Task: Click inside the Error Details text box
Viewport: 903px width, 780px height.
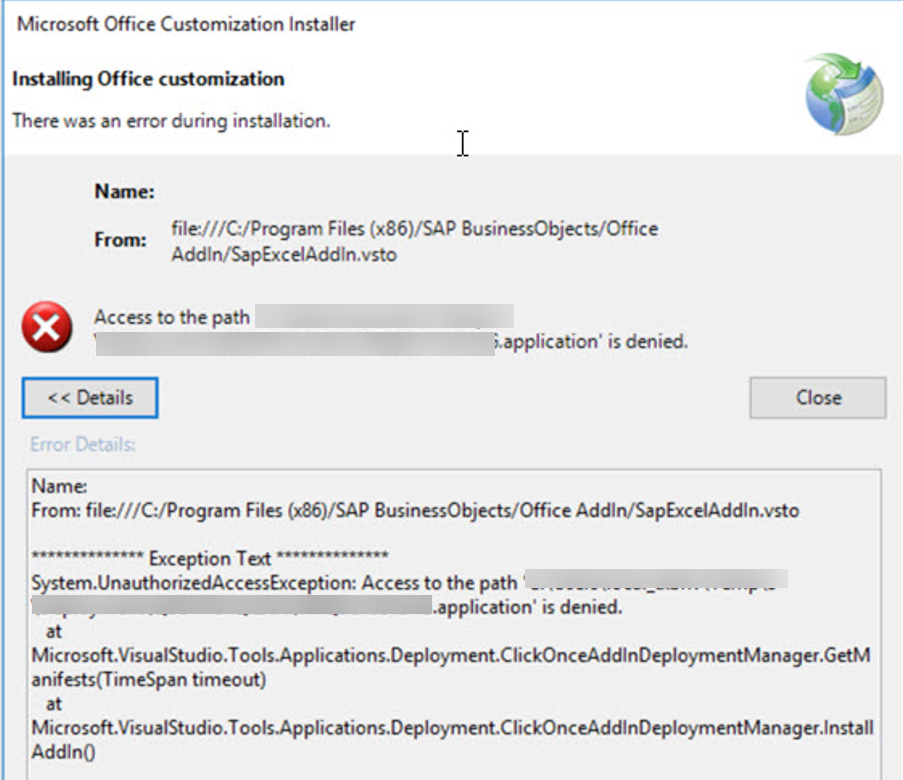Action: tap(454, 624)
